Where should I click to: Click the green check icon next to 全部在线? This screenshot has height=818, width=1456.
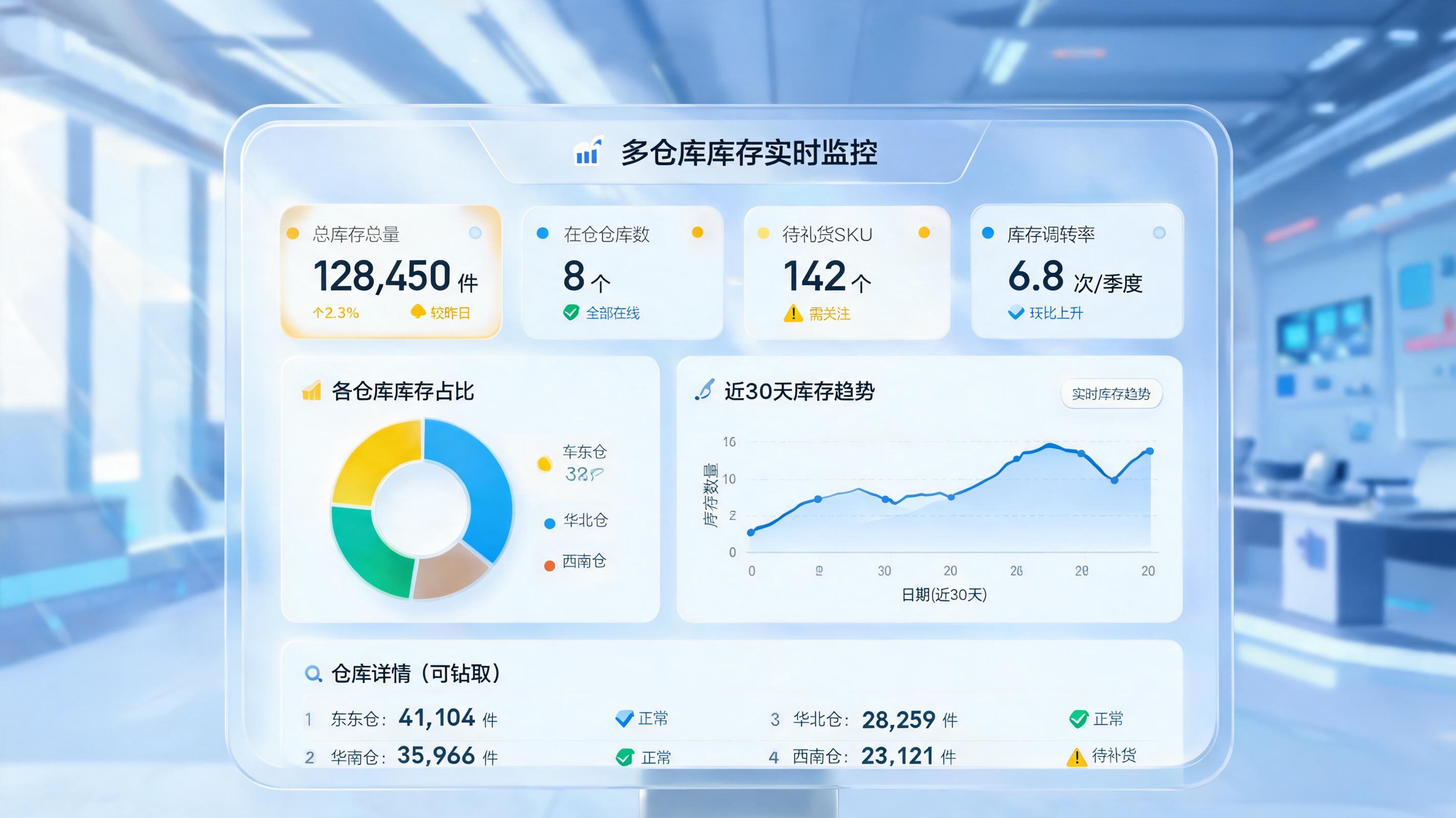pos(571,312)
